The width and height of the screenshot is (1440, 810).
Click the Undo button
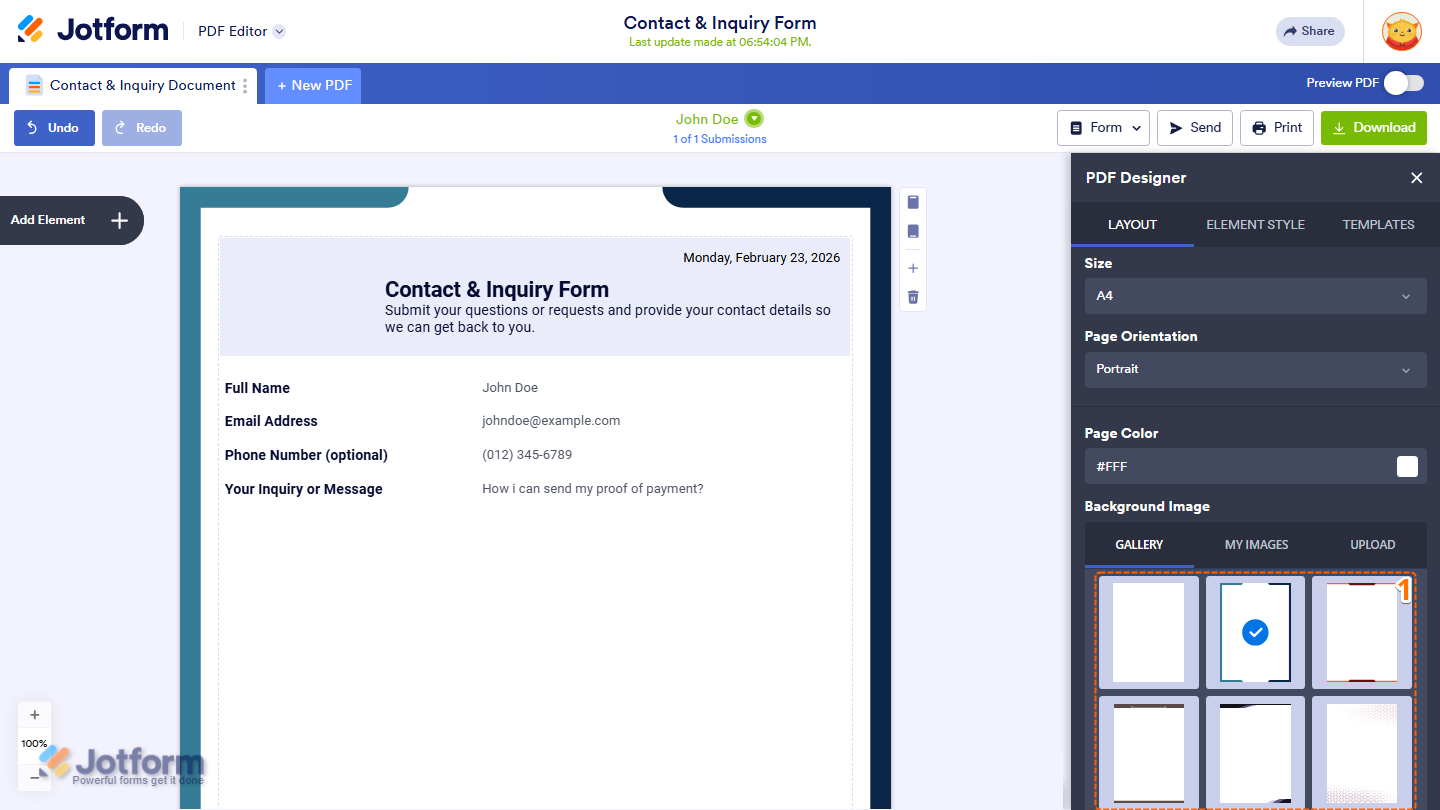pos(54,127)
